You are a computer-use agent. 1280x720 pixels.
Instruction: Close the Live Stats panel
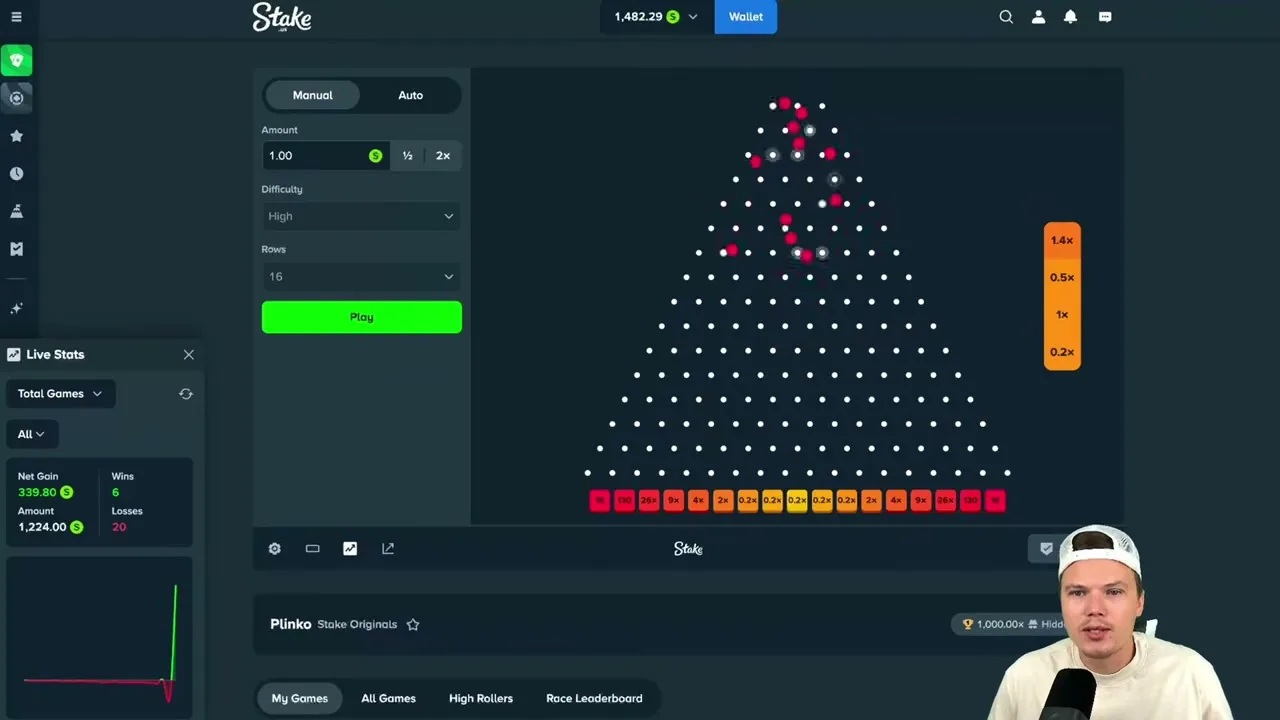pos(188,355)
